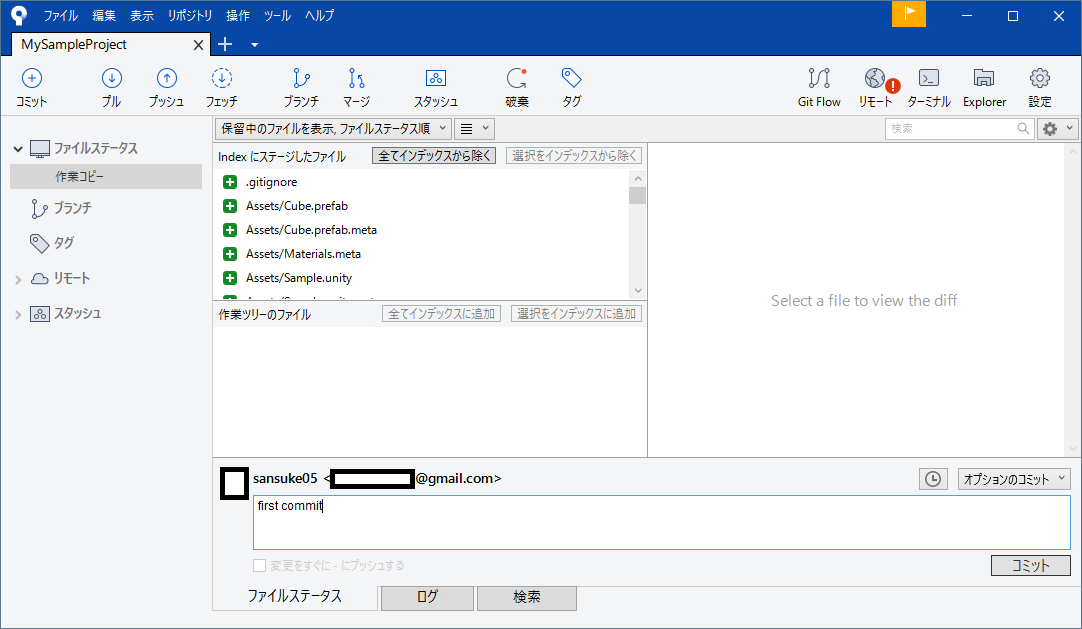Open the オプションのコミット dropdown

[x=1013, y=479]
